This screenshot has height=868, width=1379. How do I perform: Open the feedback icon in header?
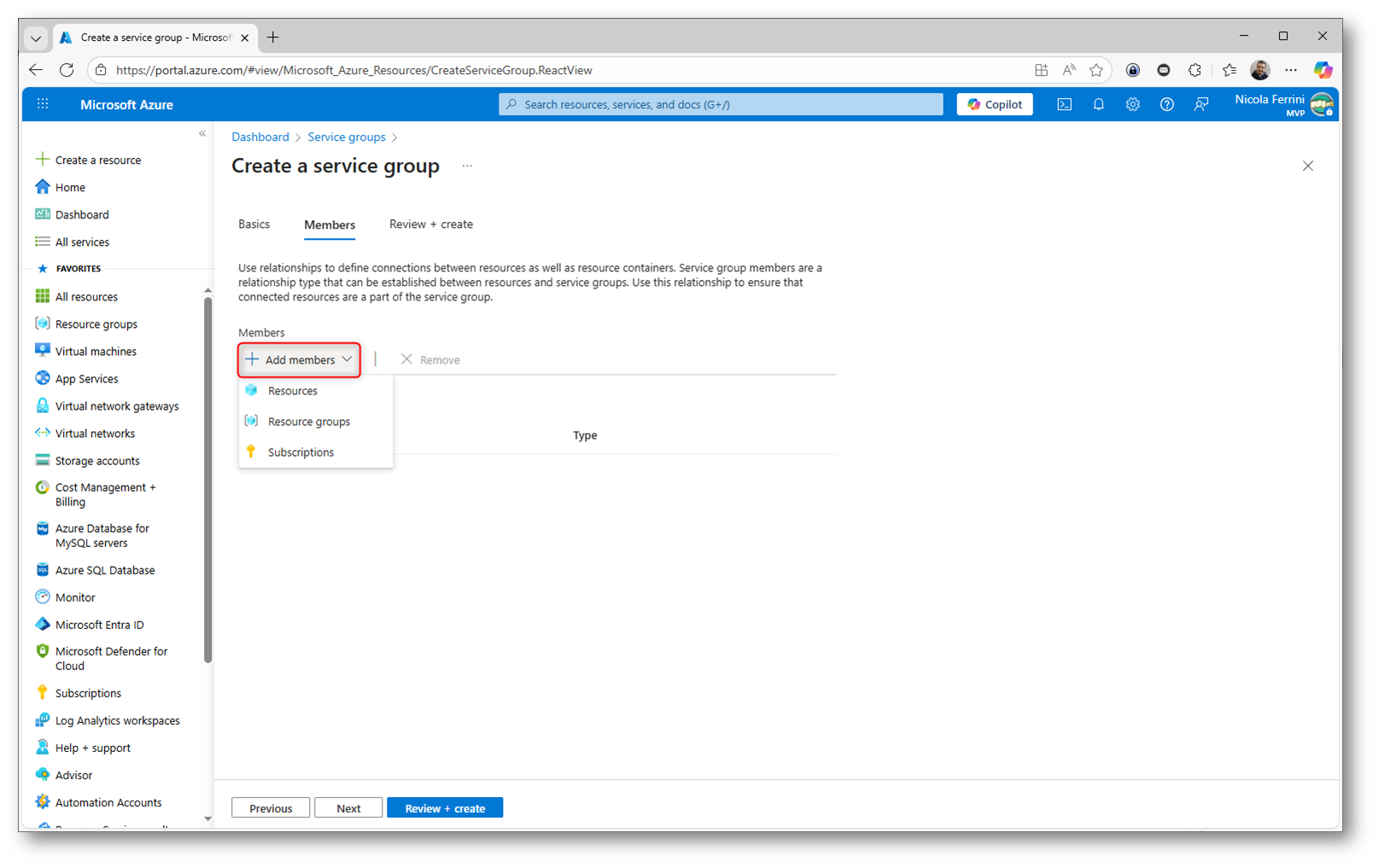[x=1201, y=104]
